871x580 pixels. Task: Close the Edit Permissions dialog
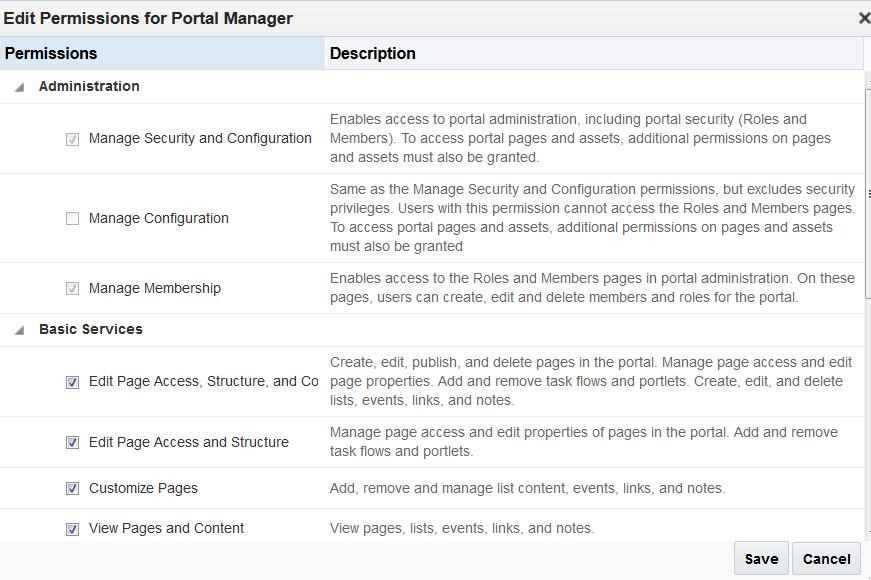864,18
